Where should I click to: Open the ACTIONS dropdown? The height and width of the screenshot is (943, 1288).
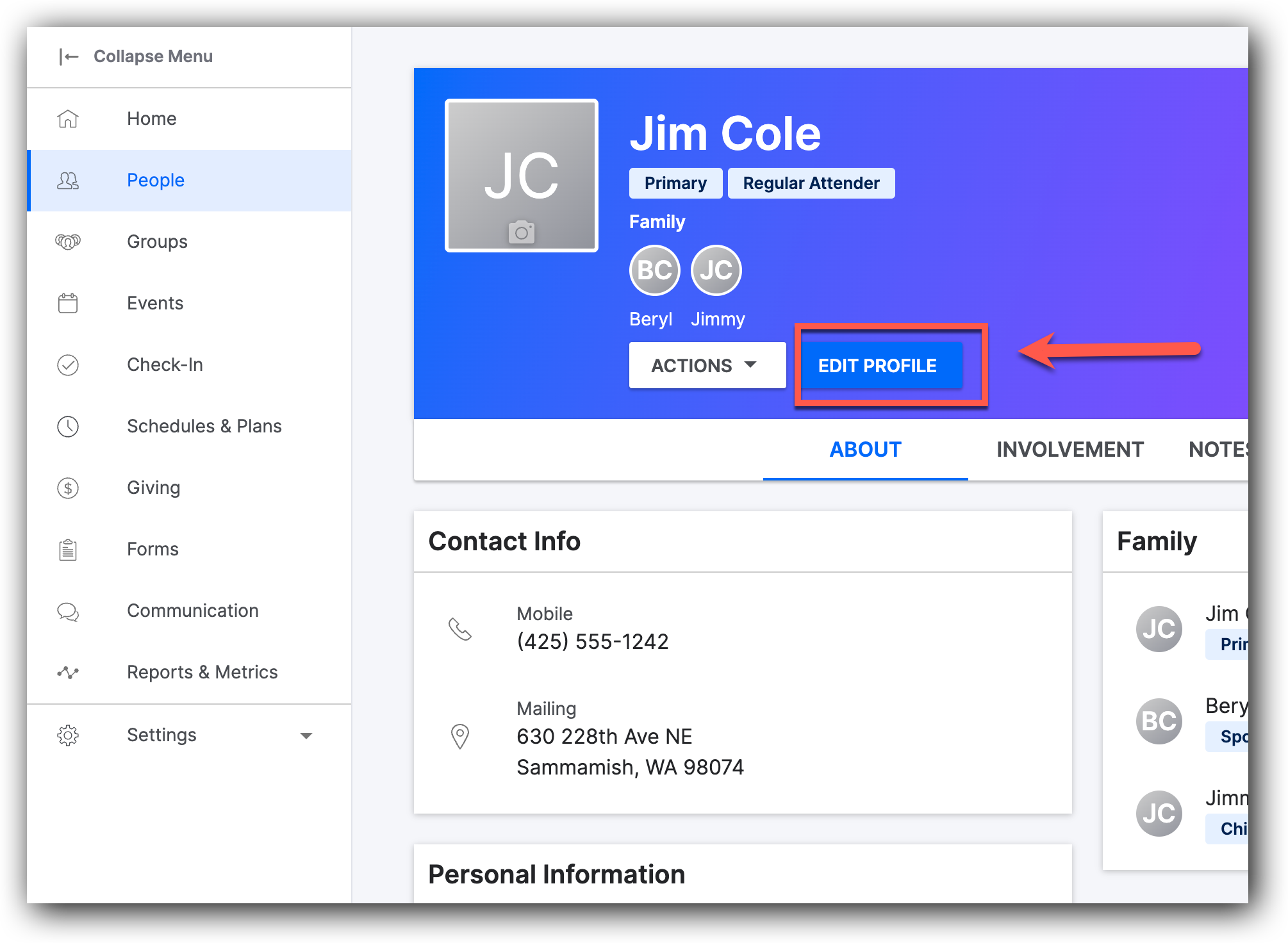pos(707,365)
